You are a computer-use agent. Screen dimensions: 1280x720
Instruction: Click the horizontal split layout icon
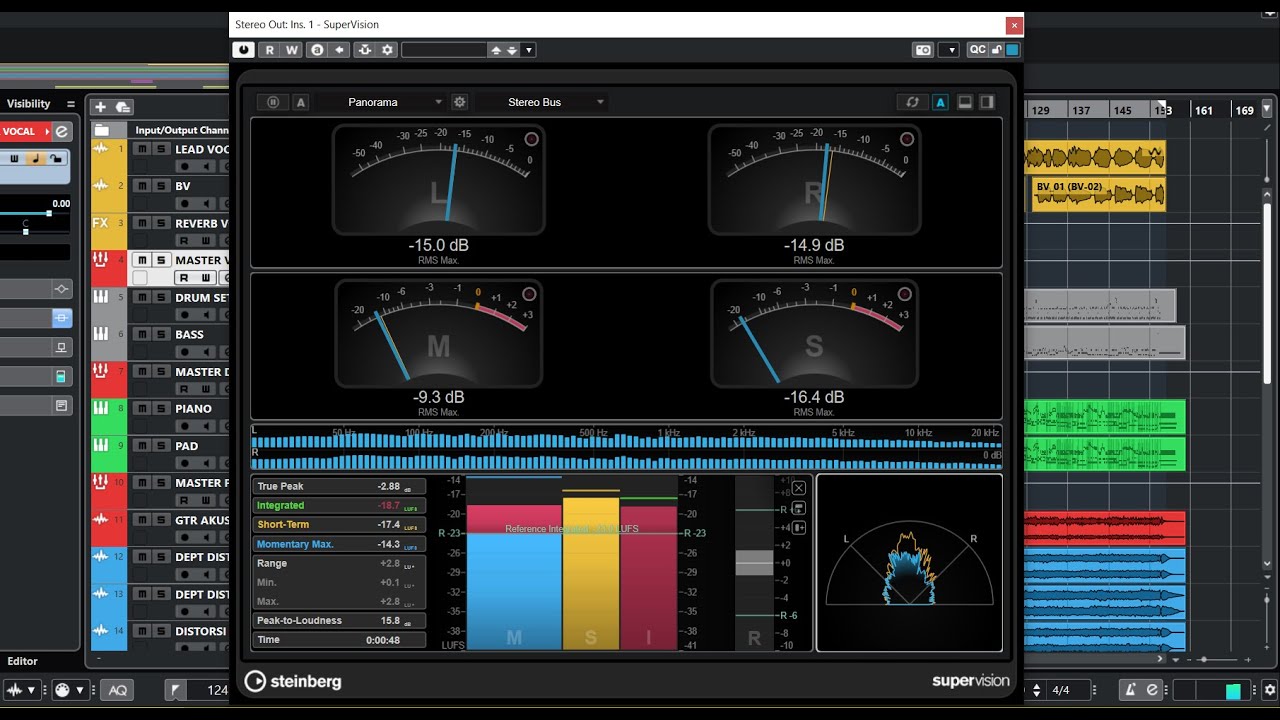point(965,102)
